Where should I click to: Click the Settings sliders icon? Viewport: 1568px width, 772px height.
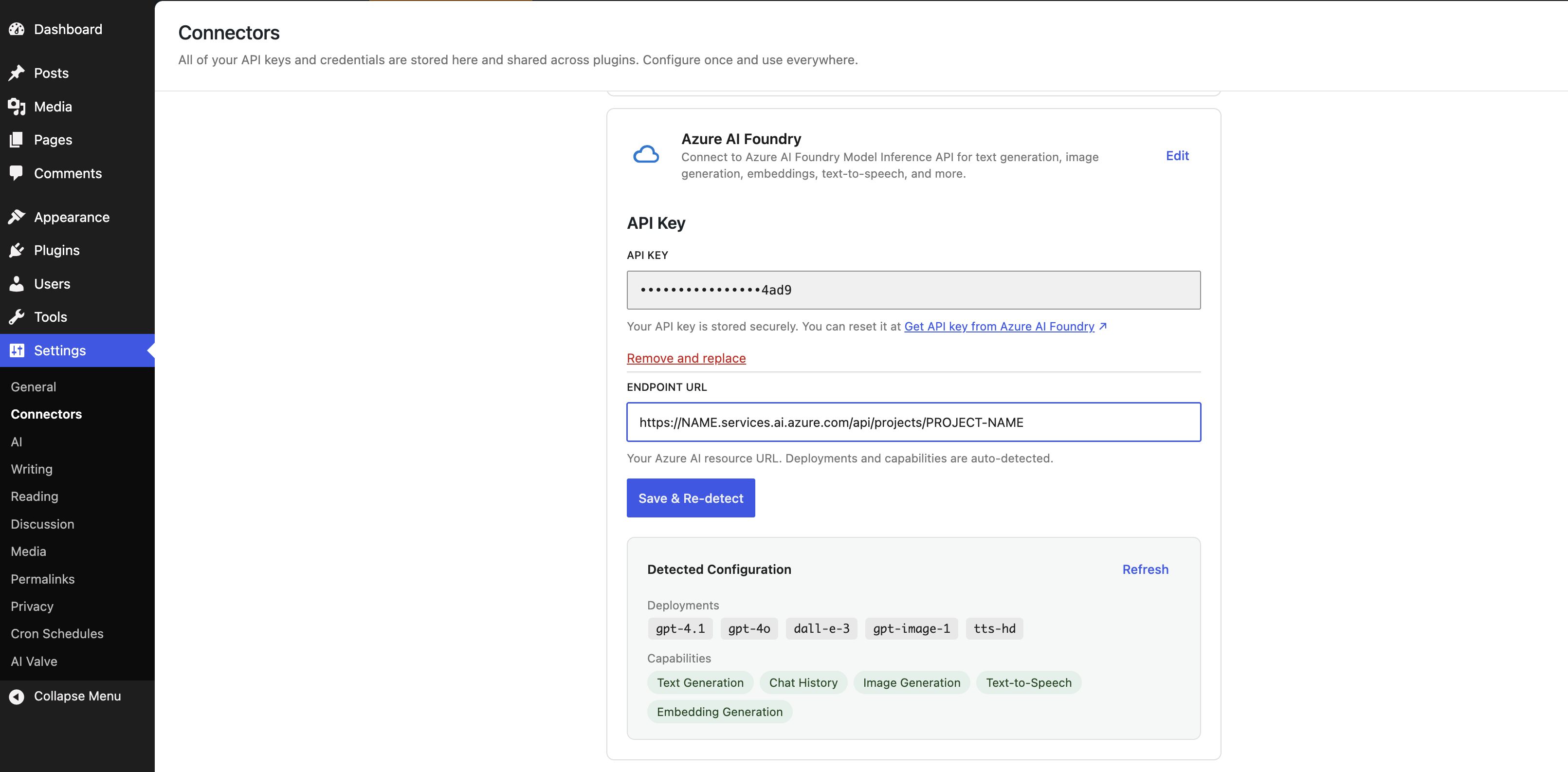click(17, 350)
